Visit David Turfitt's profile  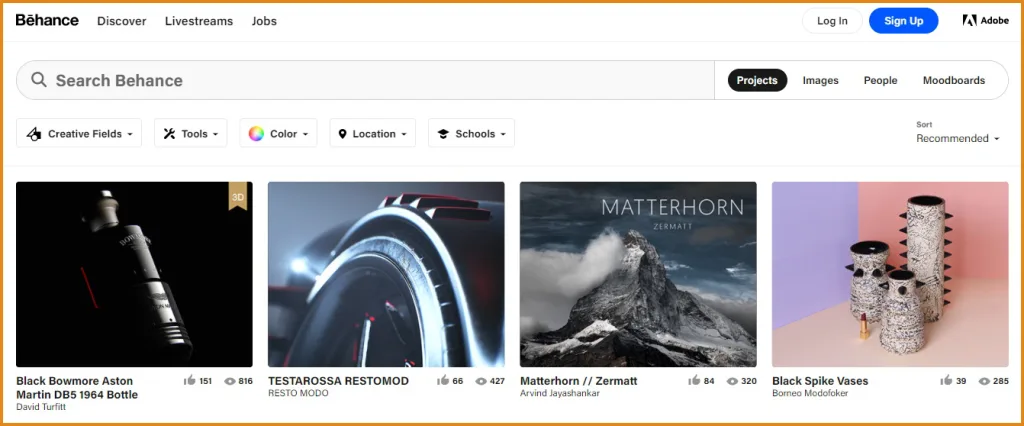(41, 406)
